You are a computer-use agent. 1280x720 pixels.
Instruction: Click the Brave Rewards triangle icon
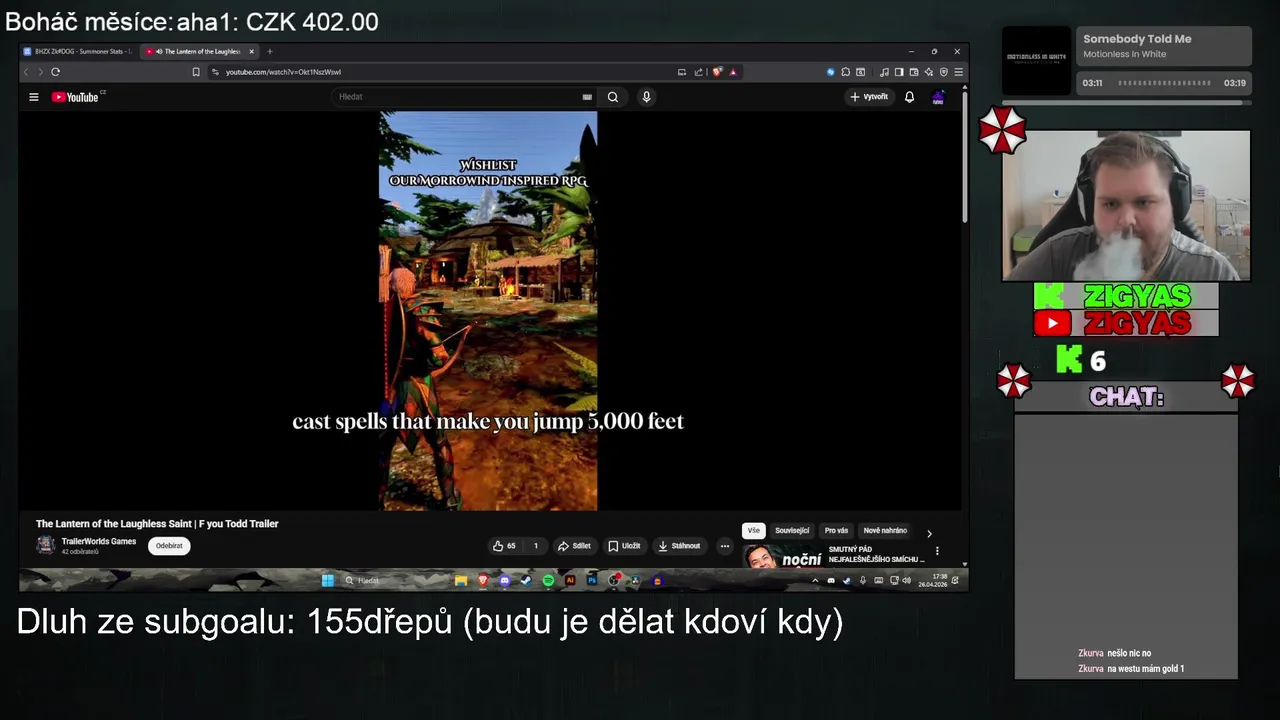click(733, 72)
